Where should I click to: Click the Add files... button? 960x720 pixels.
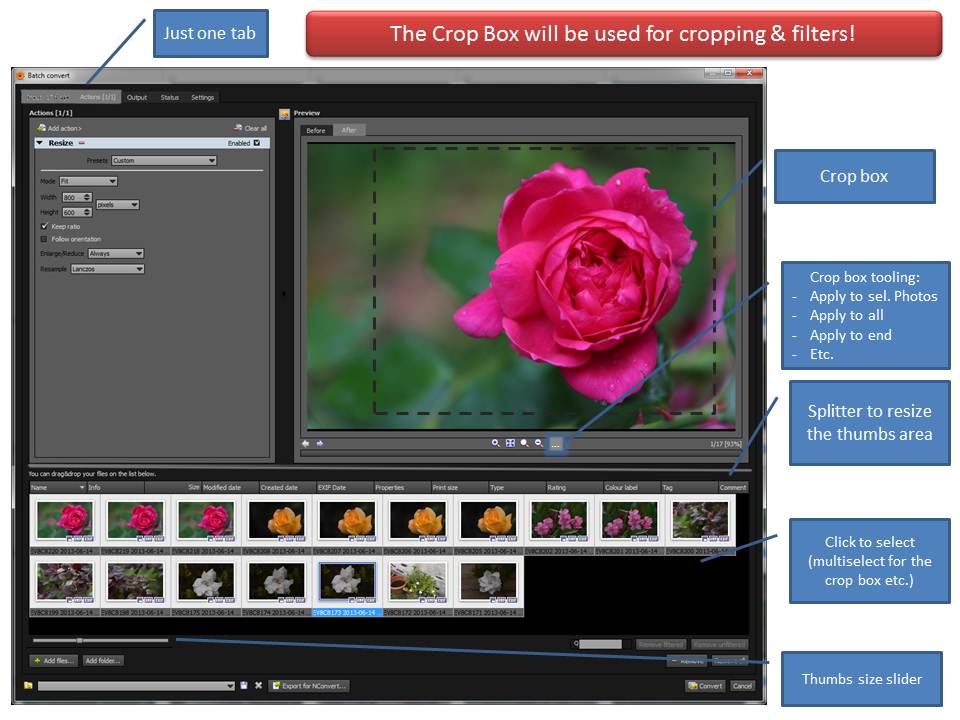pyautogui.click(x=54, y=660)
